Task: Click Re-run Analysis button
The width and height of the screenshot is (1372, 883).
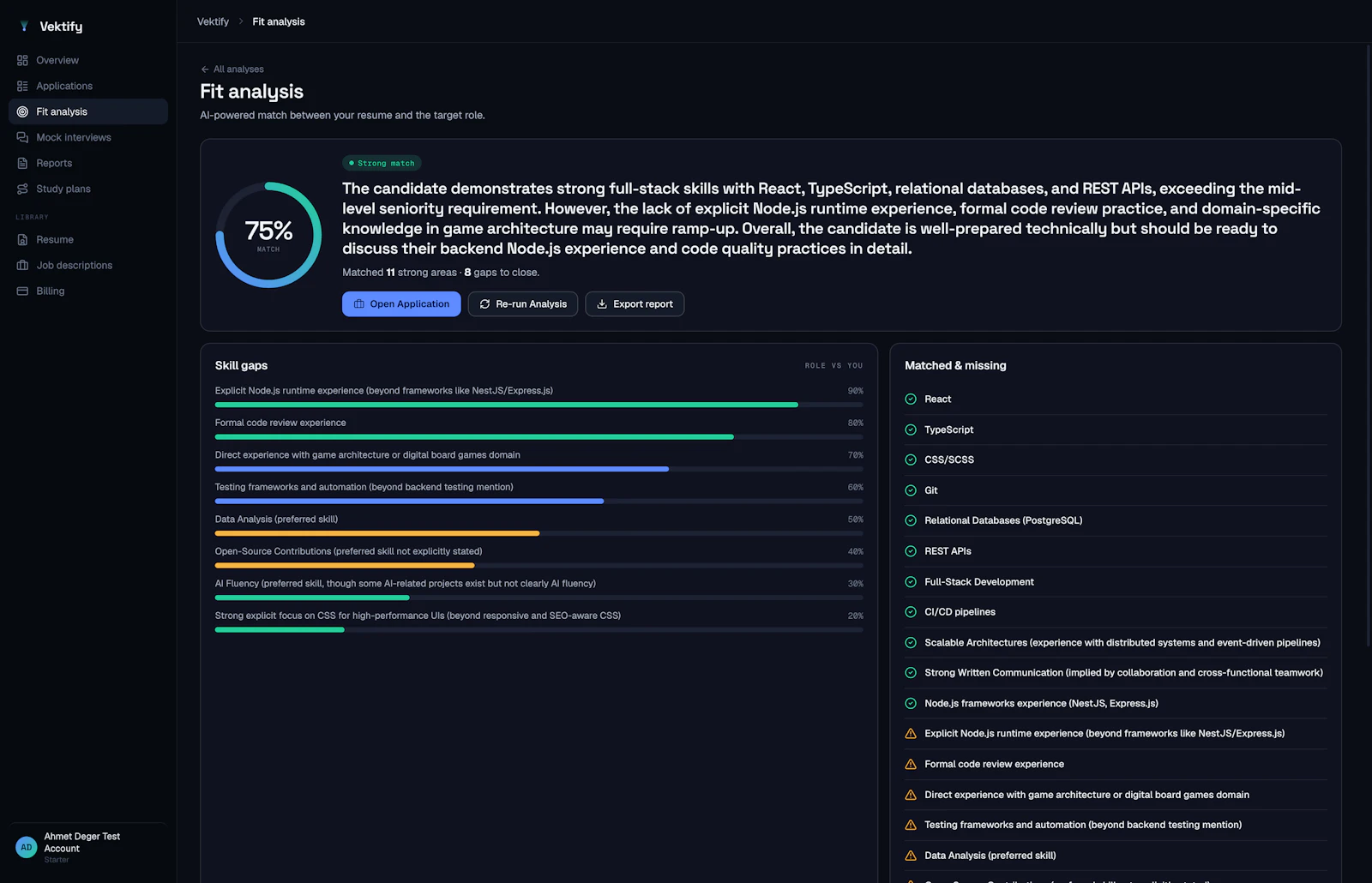Action: (523, 304)
